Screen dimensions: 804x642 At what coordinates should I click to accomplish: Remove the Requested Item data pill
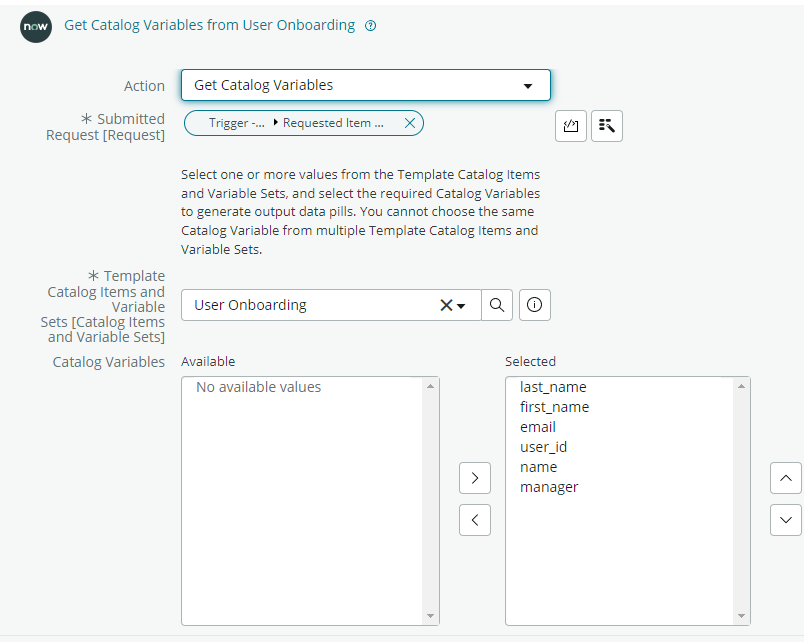pyautogui.click(x=410, y=123)
